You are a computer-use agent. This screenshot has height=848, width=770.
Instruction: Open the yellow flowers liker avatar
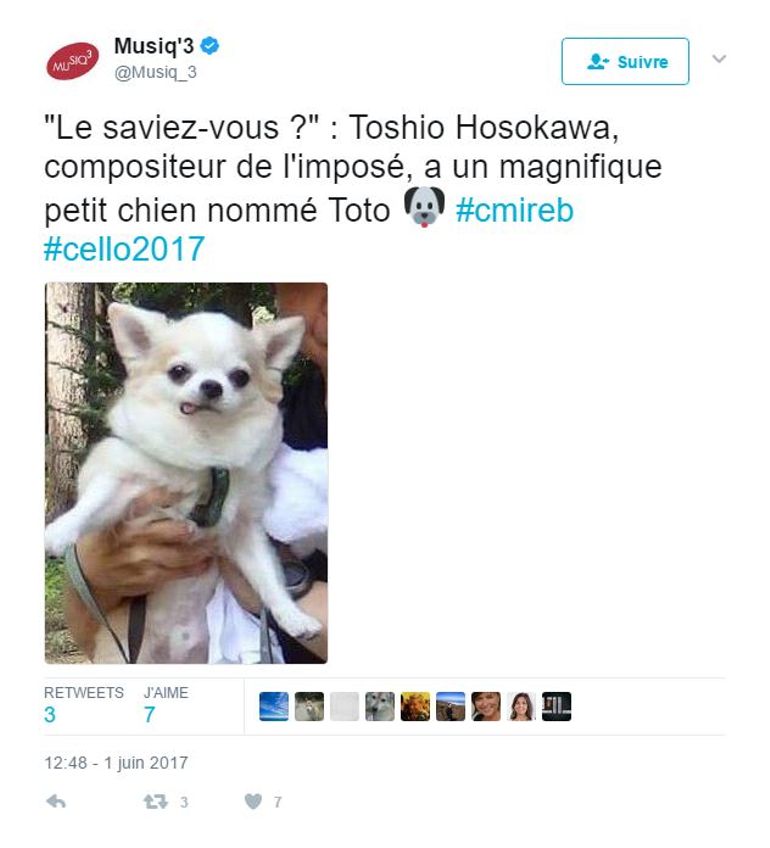tap(415, 706)
